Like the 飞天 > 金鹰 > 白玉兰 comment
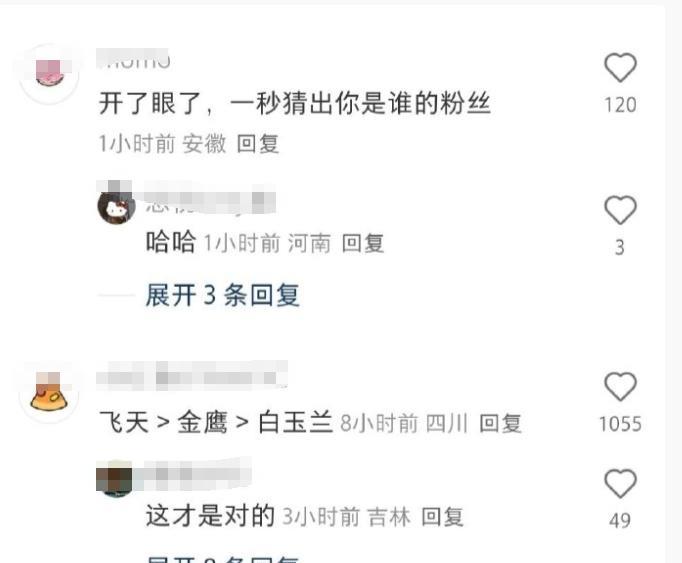Viewport: 682px width, 563px height. (x=620, y=386)
